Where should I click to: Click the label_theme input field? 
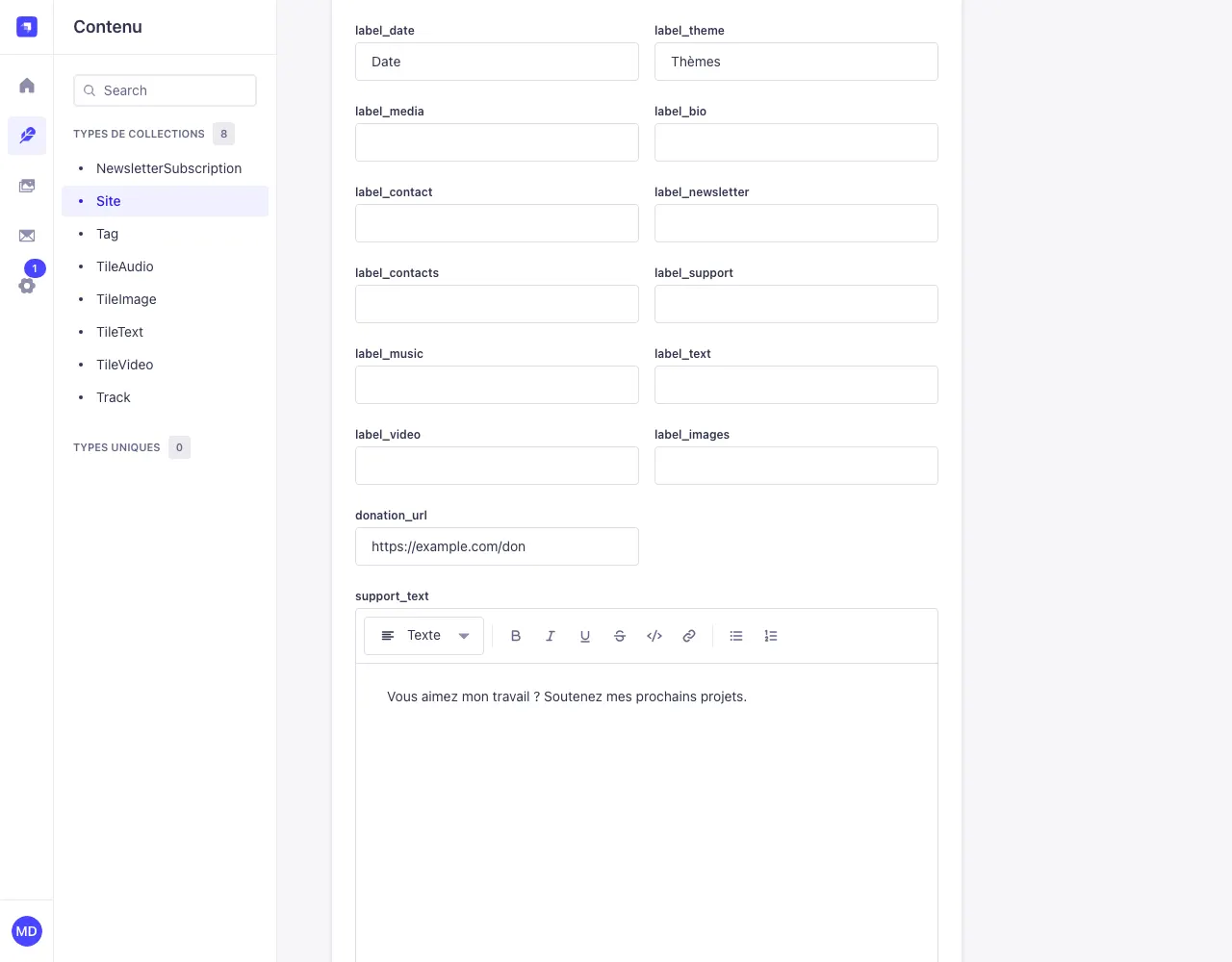796,62
